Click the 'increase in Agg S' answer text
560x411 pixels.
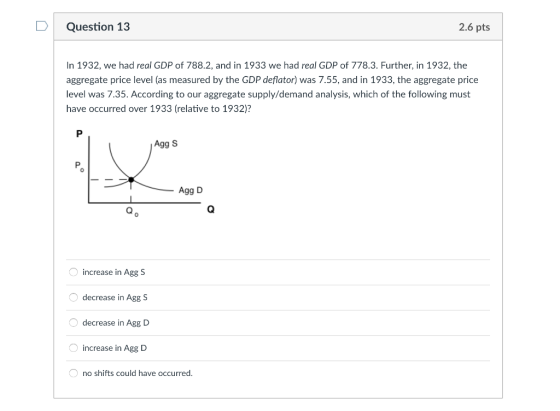pos(114,272)
